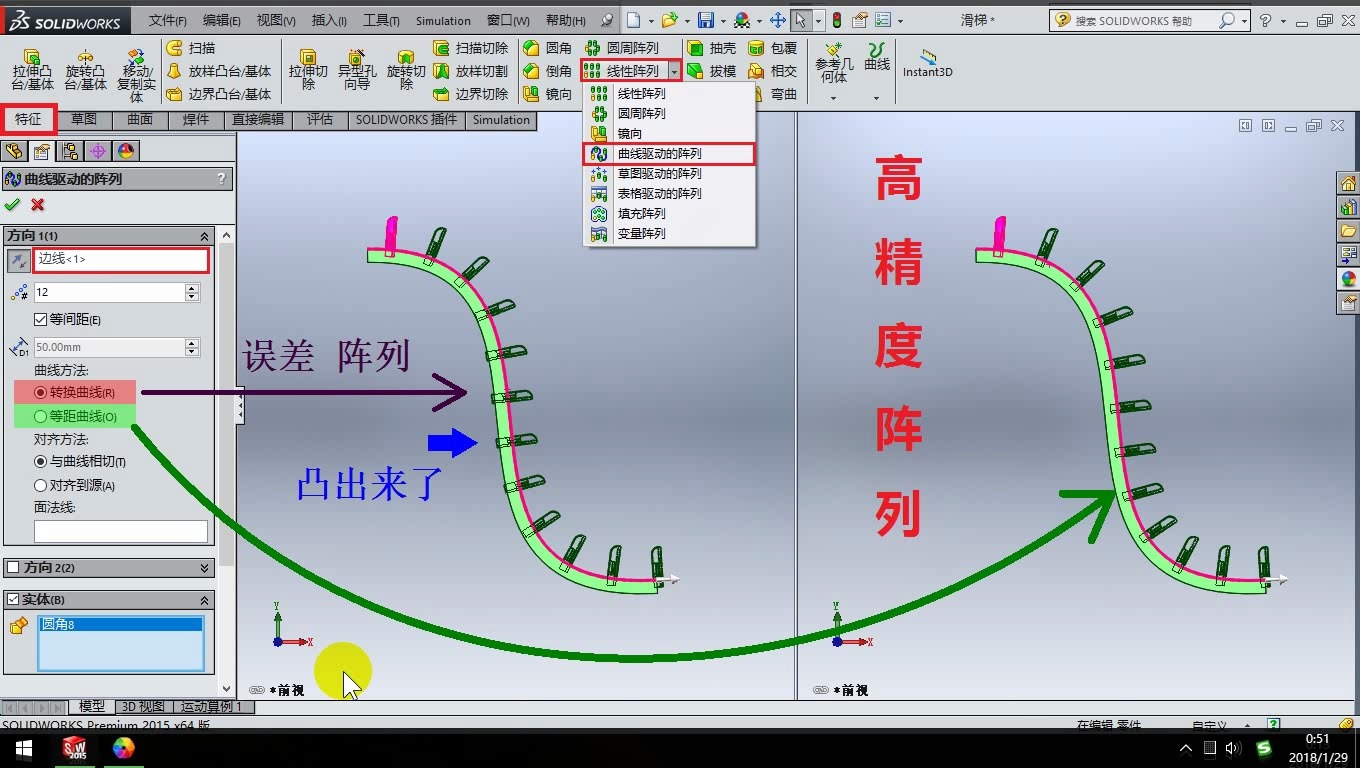
Task: Cancel the pattern with red X
Action: 36,204
